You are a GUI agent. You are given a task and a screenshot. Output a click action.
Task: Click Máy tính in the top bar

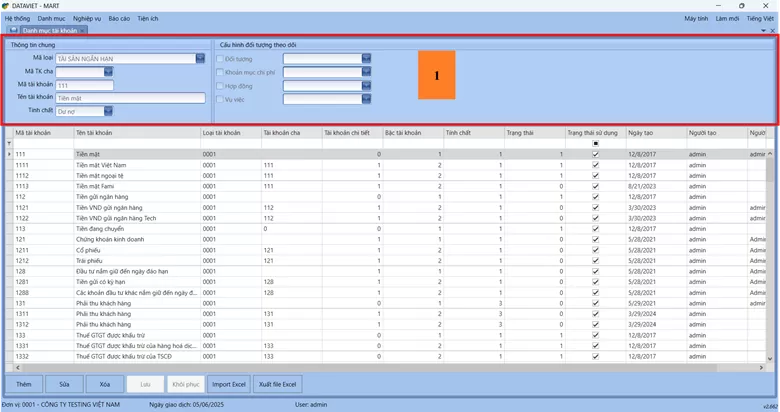(696, 18)
